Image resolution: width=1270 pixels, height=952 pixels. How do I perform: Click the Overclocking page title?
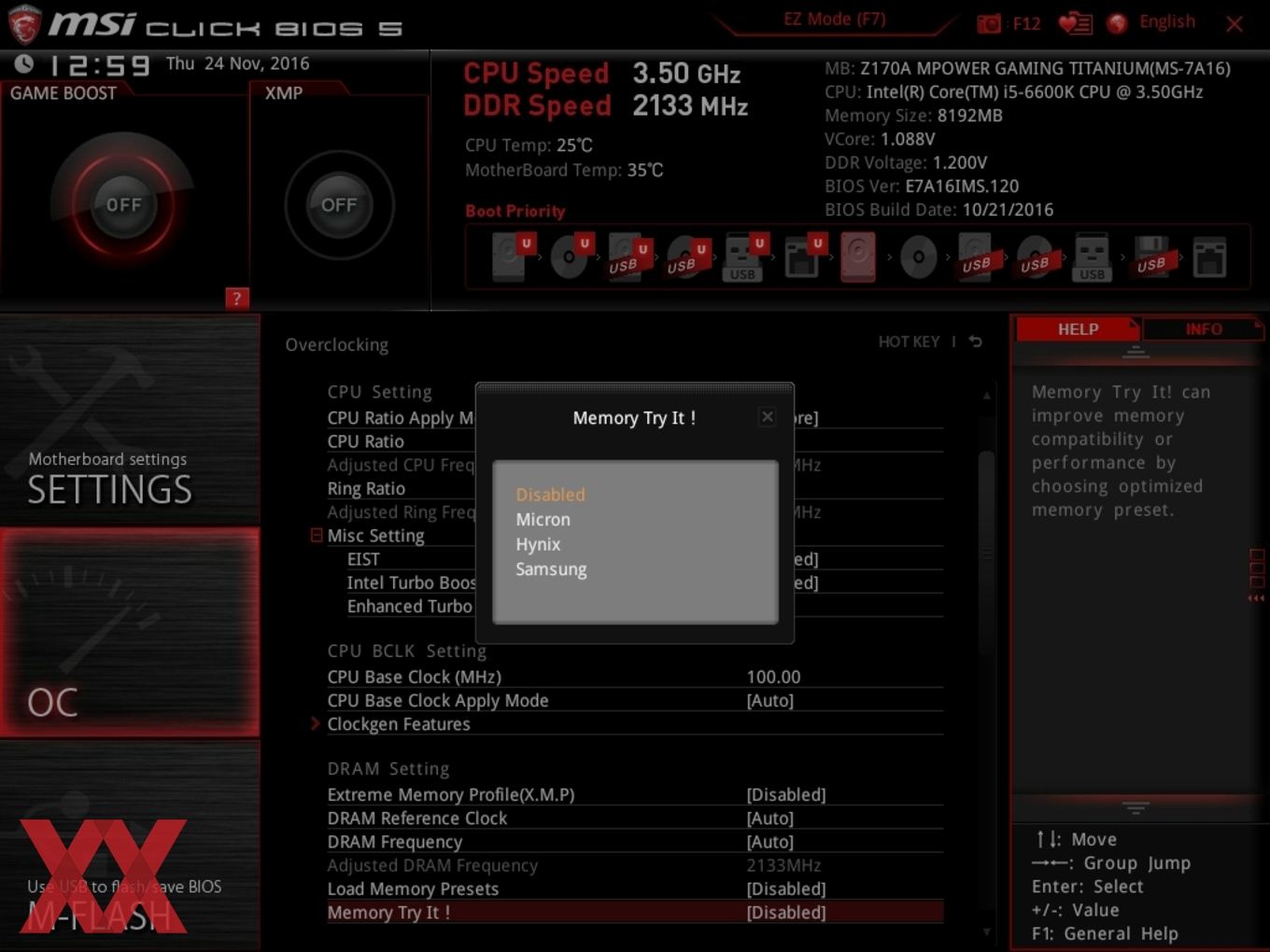click(337, 344)
